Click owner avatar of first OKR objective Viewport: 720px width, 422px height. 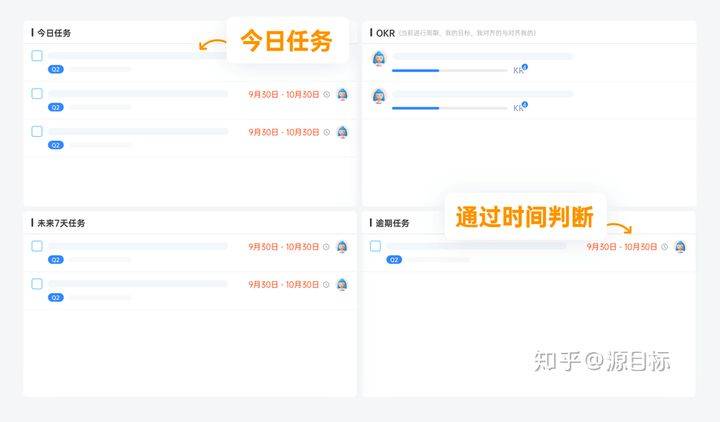(379, 59)
